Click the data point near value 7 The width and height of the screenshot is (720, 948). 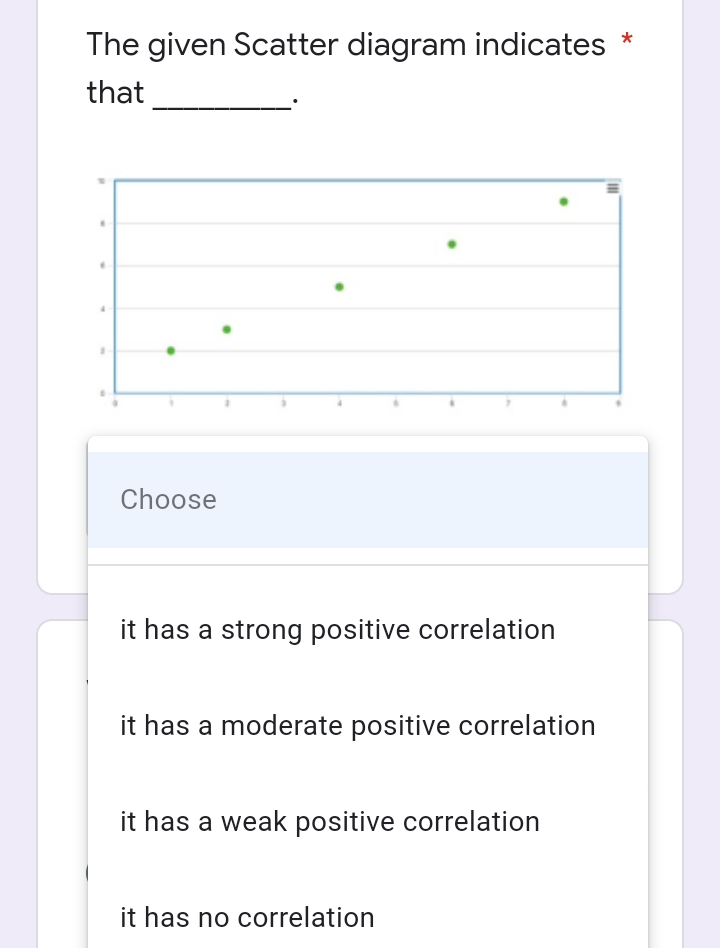click(x=452, y=243)
